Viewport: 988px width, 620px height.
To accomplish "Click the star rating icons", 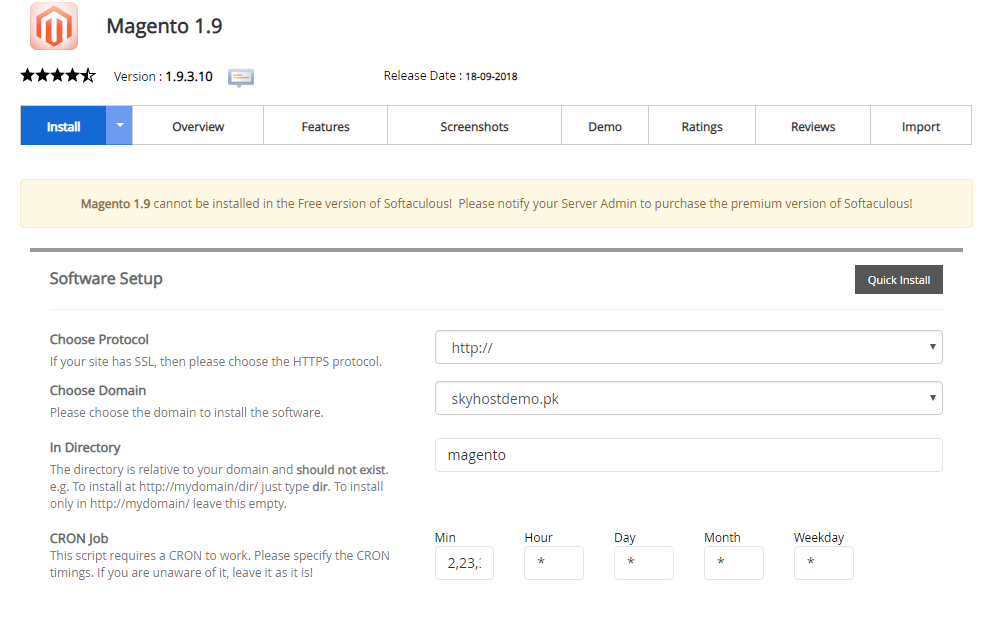I will click(58, 76).
